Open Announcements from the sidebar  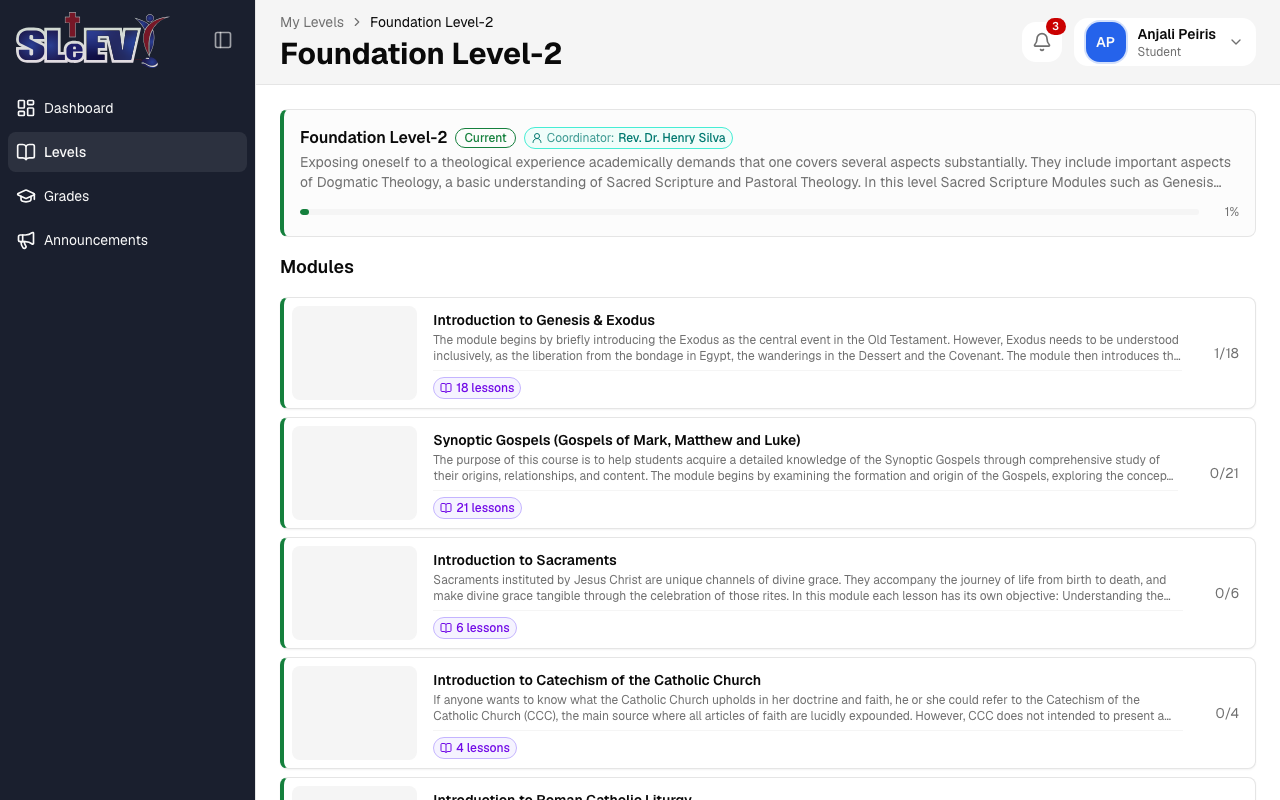pyautogui.click(x=127, y=240)
